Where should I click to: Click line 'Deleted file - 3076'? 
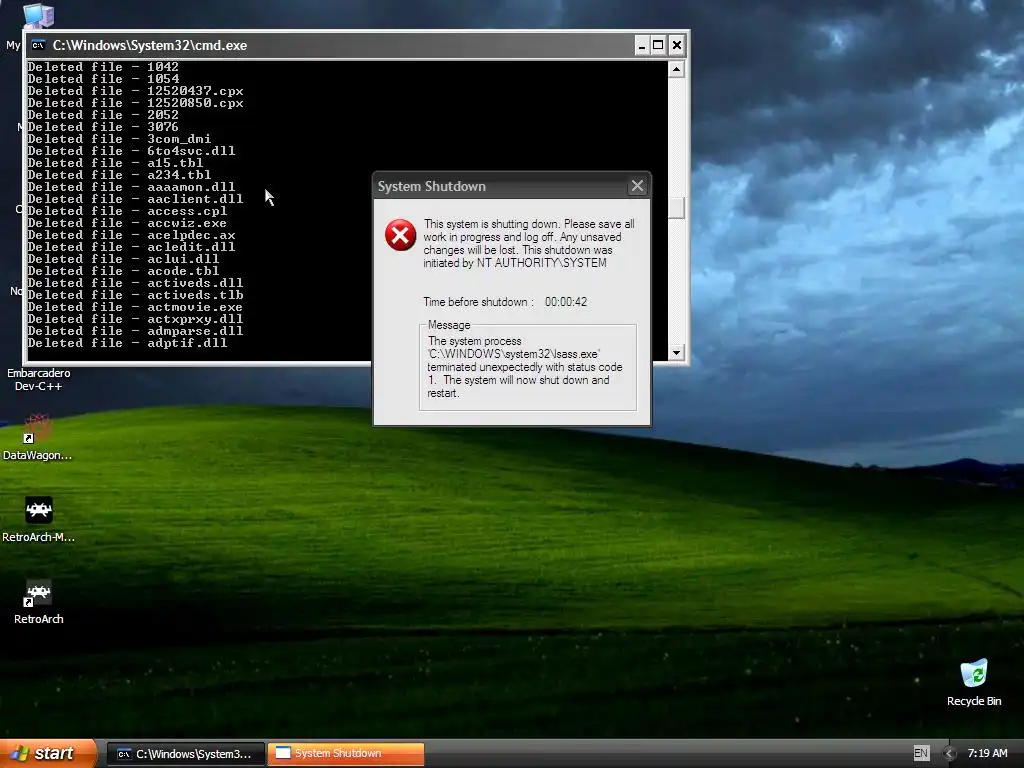(103, 127)
